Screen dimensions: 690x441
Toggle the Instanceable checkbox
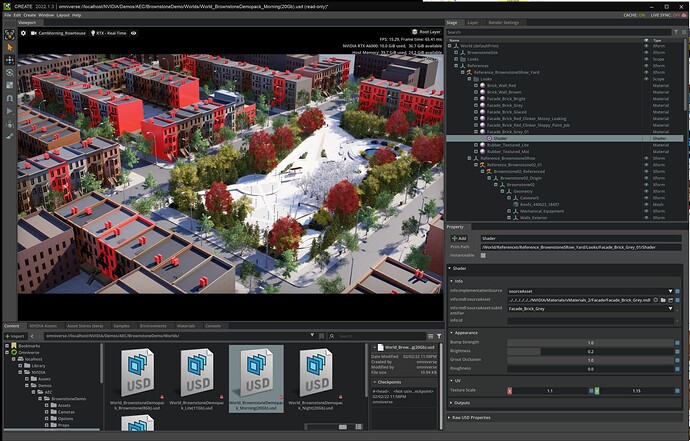(483, 255)
